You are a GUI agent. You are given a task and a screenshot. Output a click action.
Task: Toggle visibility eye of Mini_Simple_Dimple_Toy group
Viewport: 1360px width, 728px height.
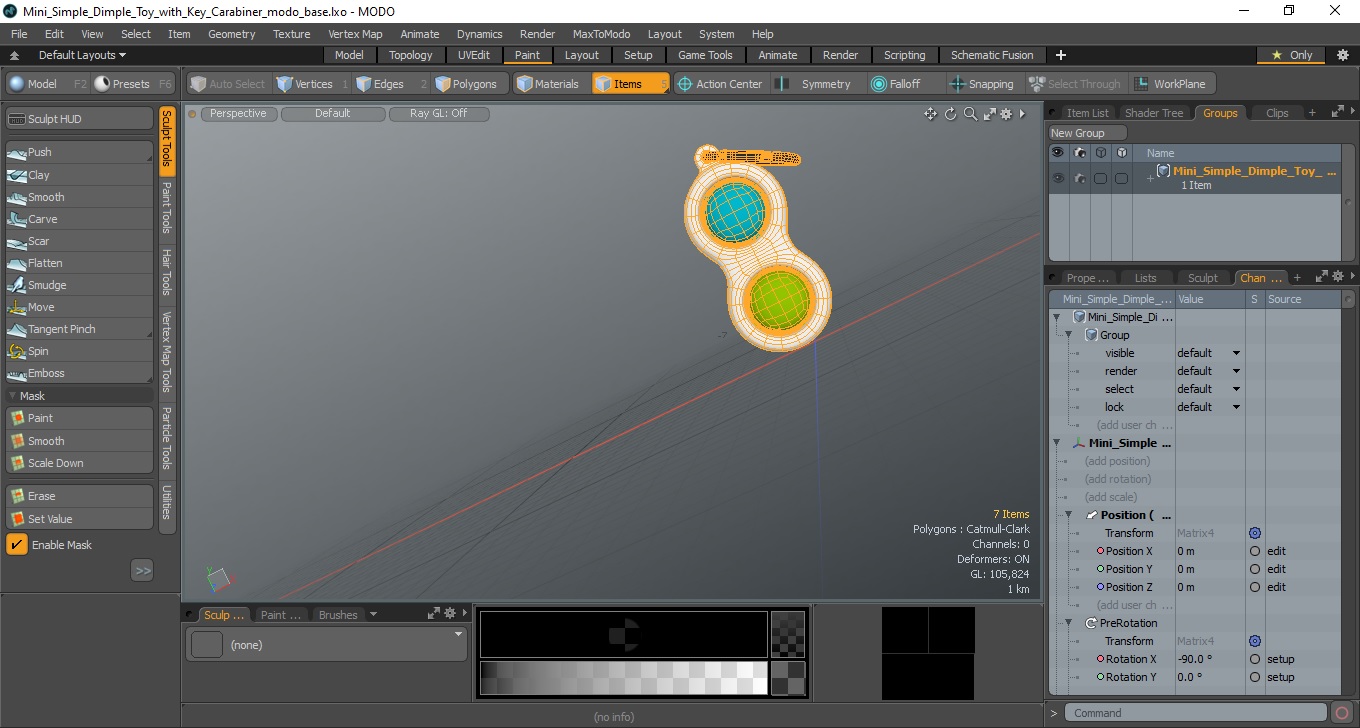click(x=1057, y=178)
